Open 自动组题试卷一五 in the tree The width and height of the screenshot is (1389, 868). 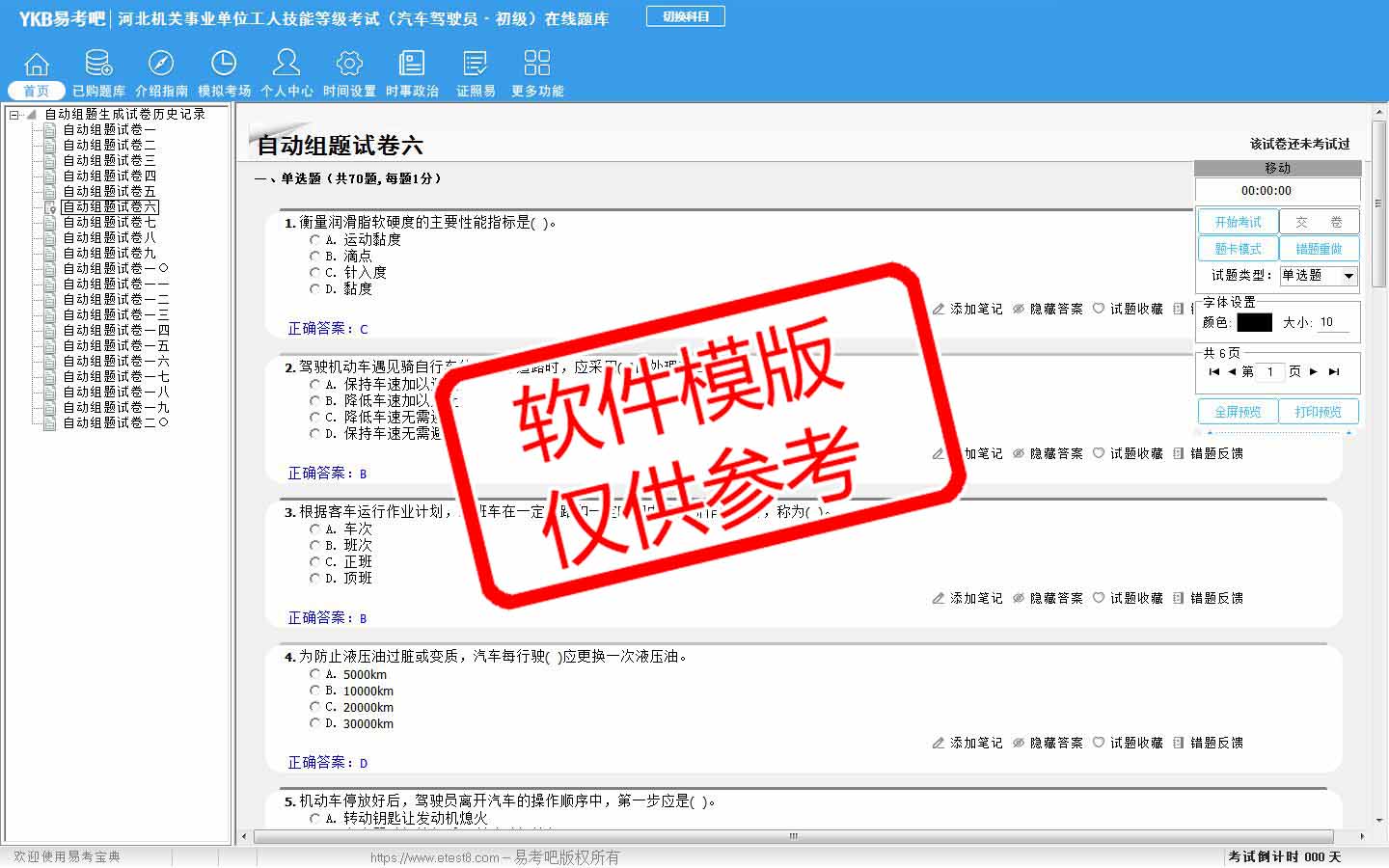coord(116,345)
